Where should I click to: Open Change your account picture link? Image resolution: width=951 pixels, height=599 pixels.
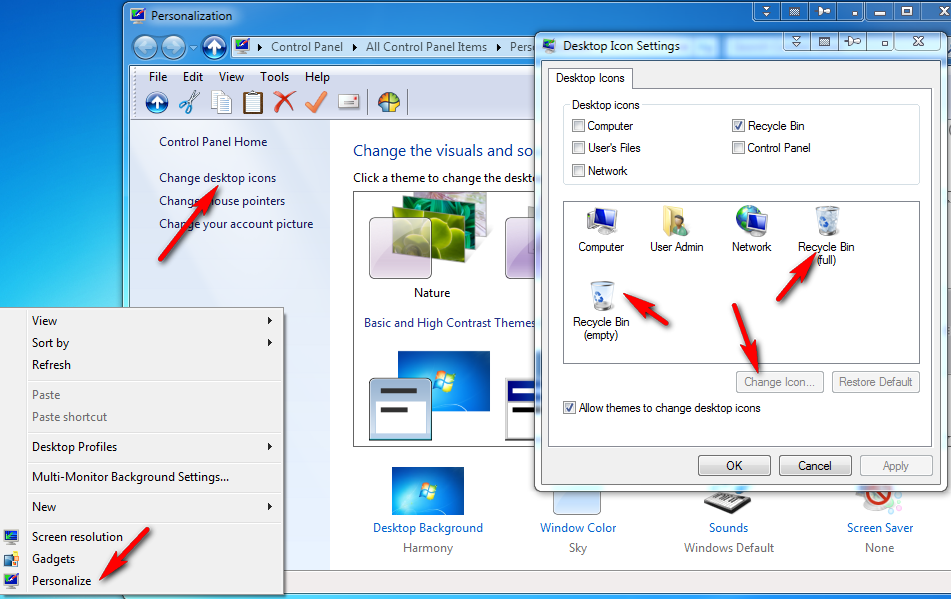coord(236,224)
